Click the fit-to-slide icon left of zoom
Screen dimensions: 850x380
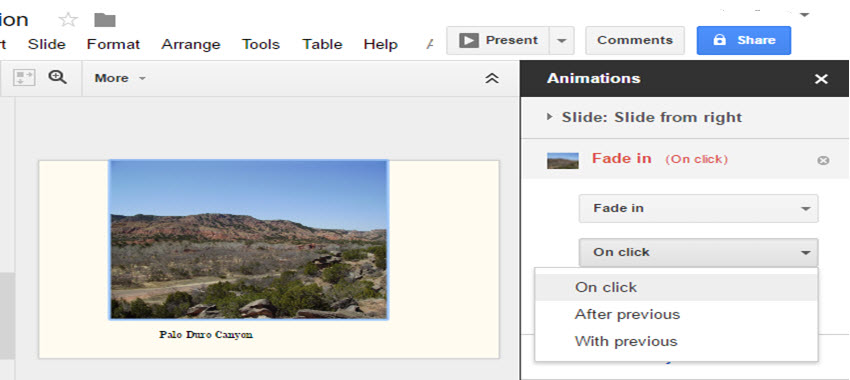click(24, 78)
